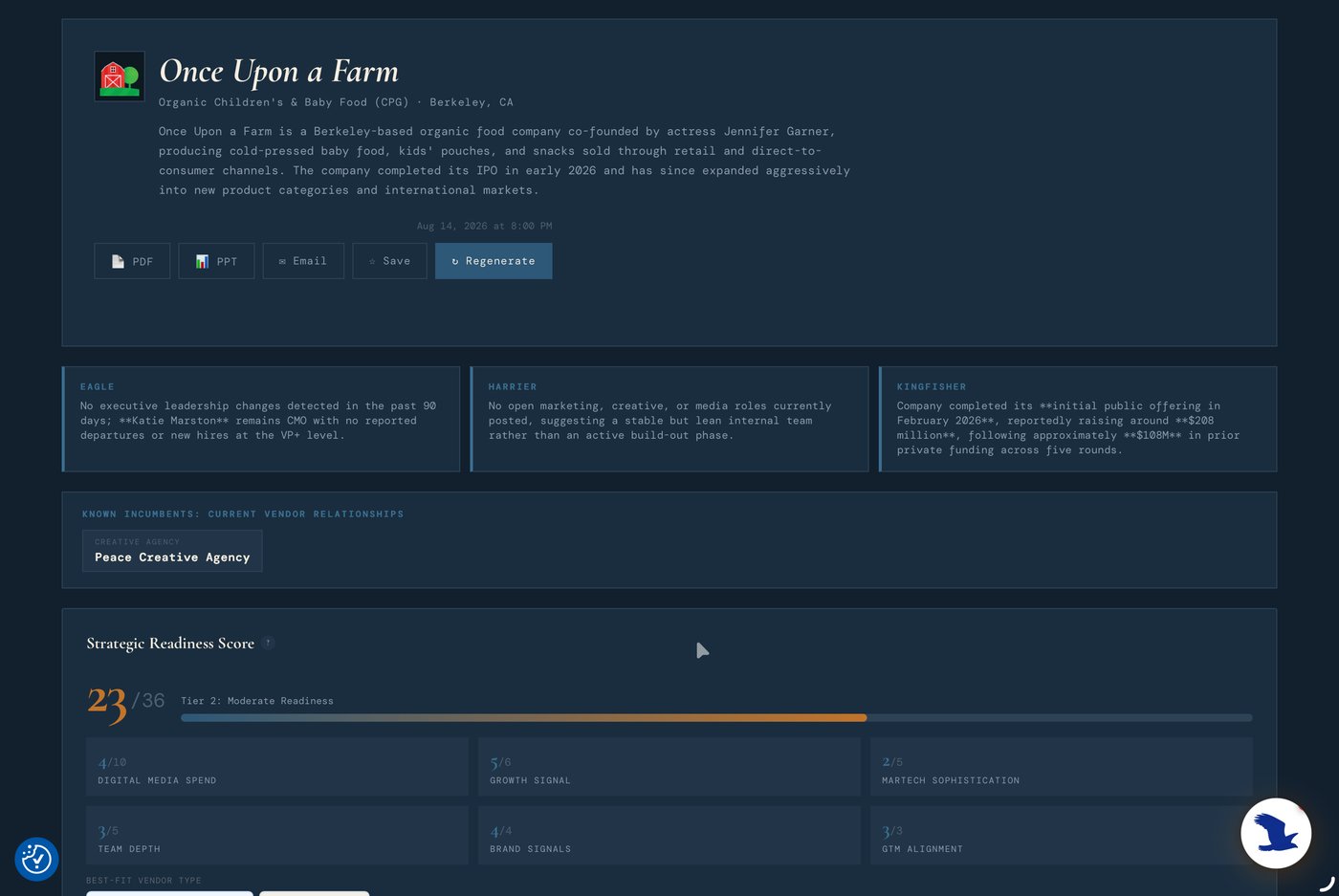Click the "Known Incumbents: Current Vendor Relationships" heading
This screenshot has width=1339, height=896.
[x=243, y=514]
